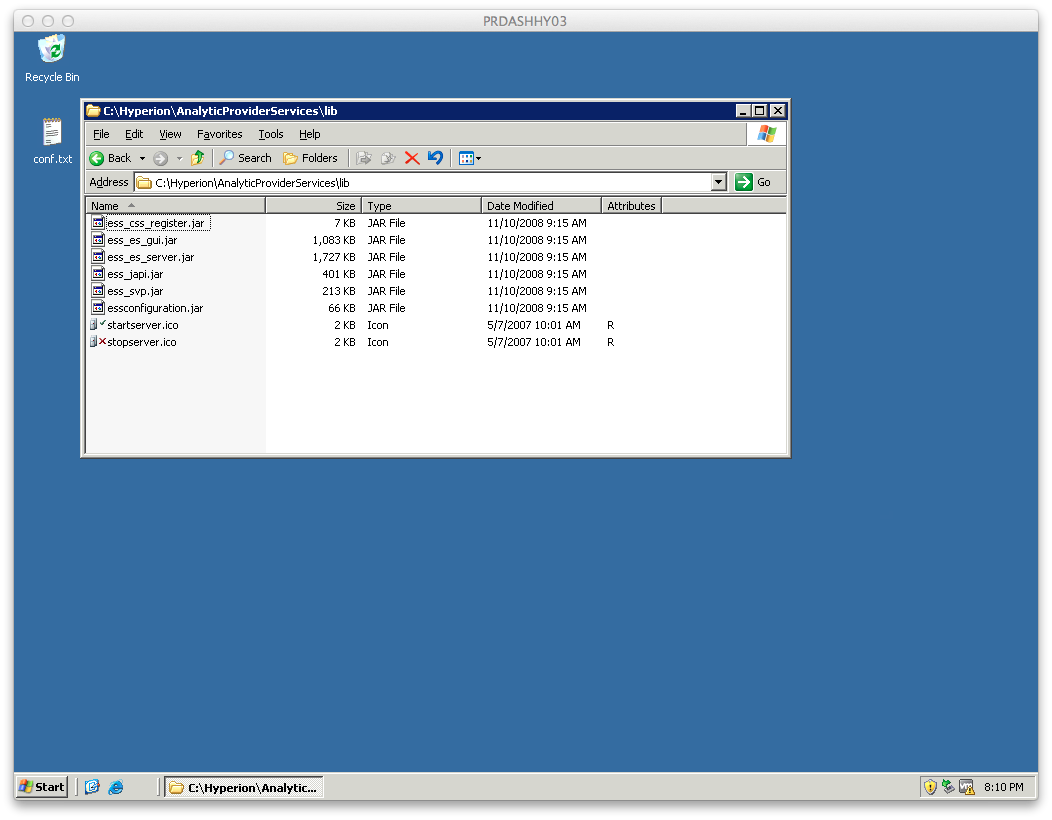Click the folder icon in the window title bar

point(93,111)
